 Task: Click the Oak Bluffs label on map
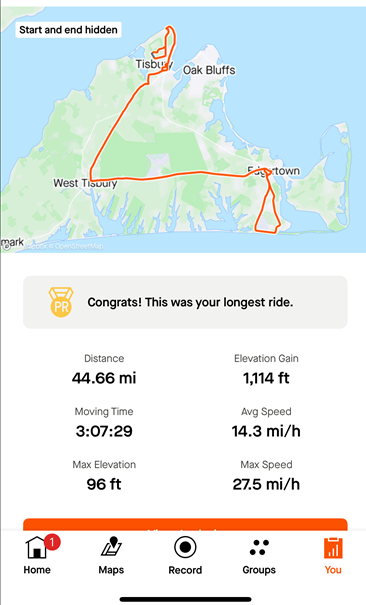(209, 70)
